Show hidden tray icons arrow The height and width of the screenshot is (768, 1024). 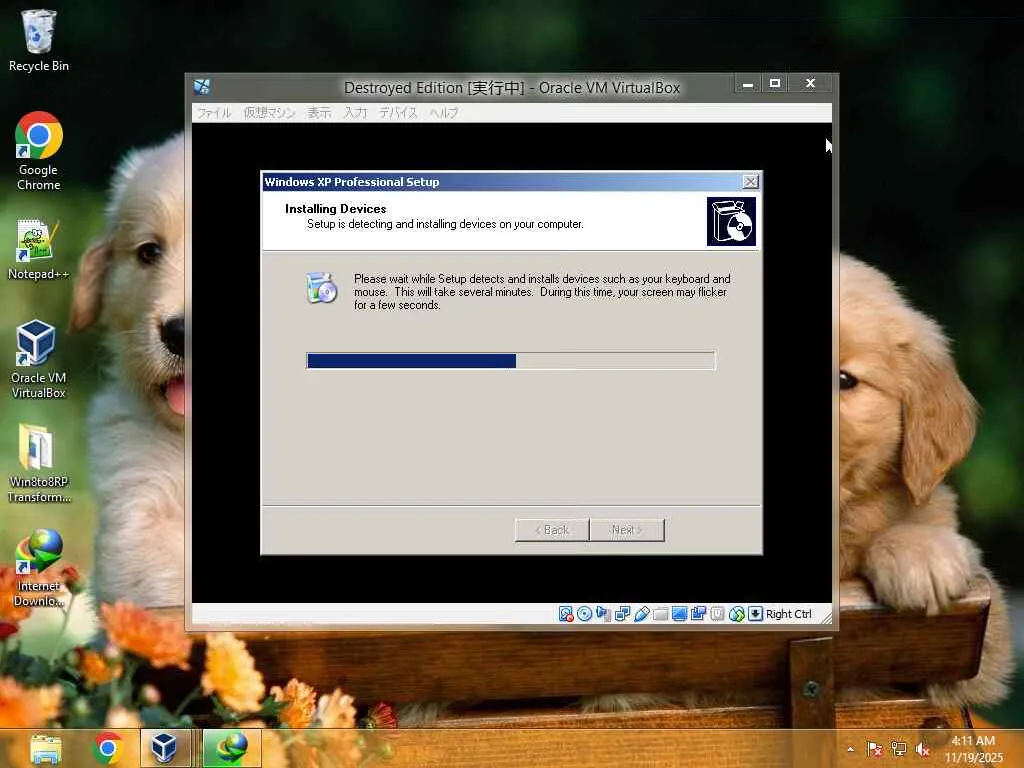pos(850,750)
